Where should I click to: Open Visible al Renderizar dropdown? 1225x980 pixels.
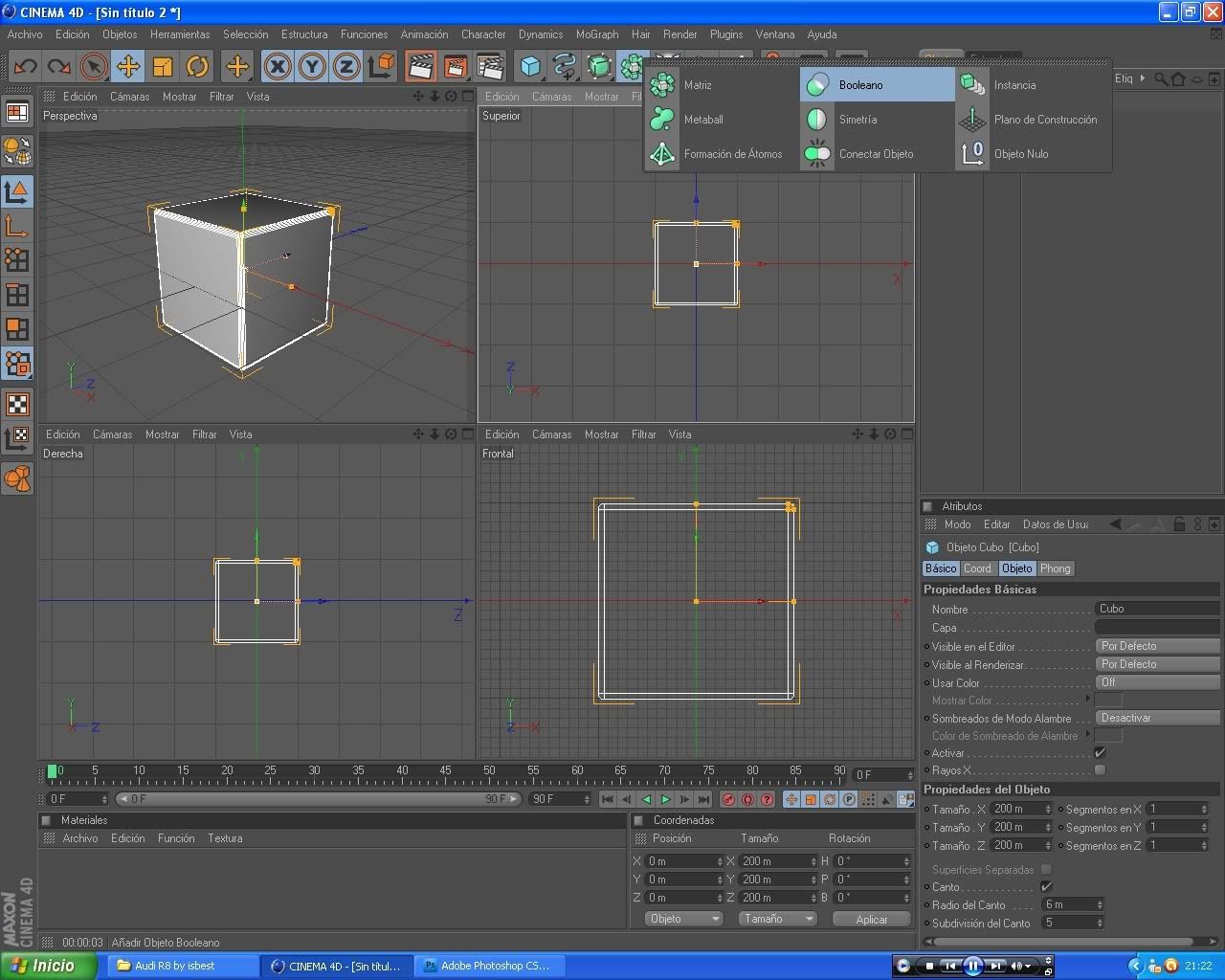point(1157,664)
